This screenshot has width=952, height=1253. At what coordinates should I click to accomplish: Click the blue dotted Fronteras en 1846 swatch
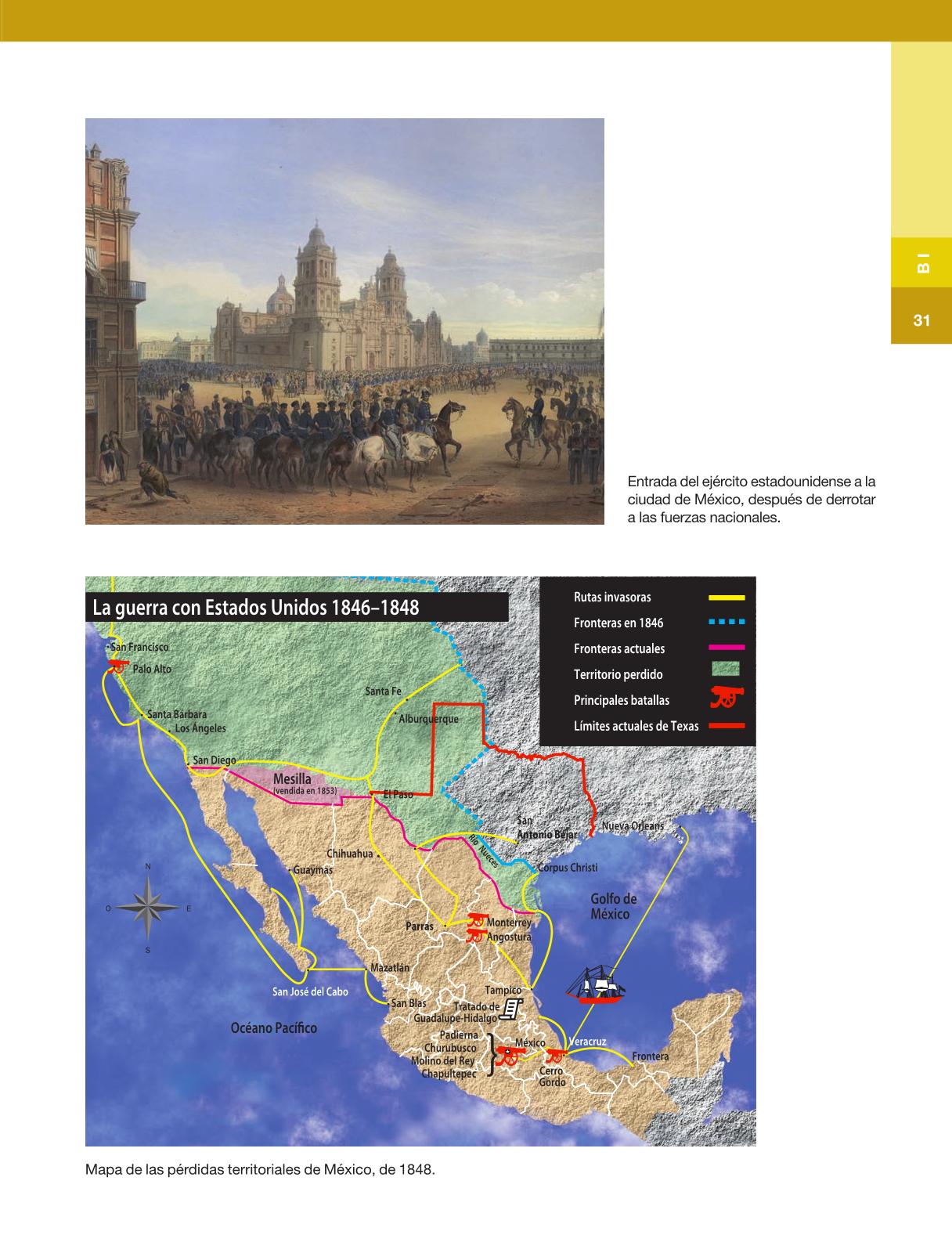[727, 623]
